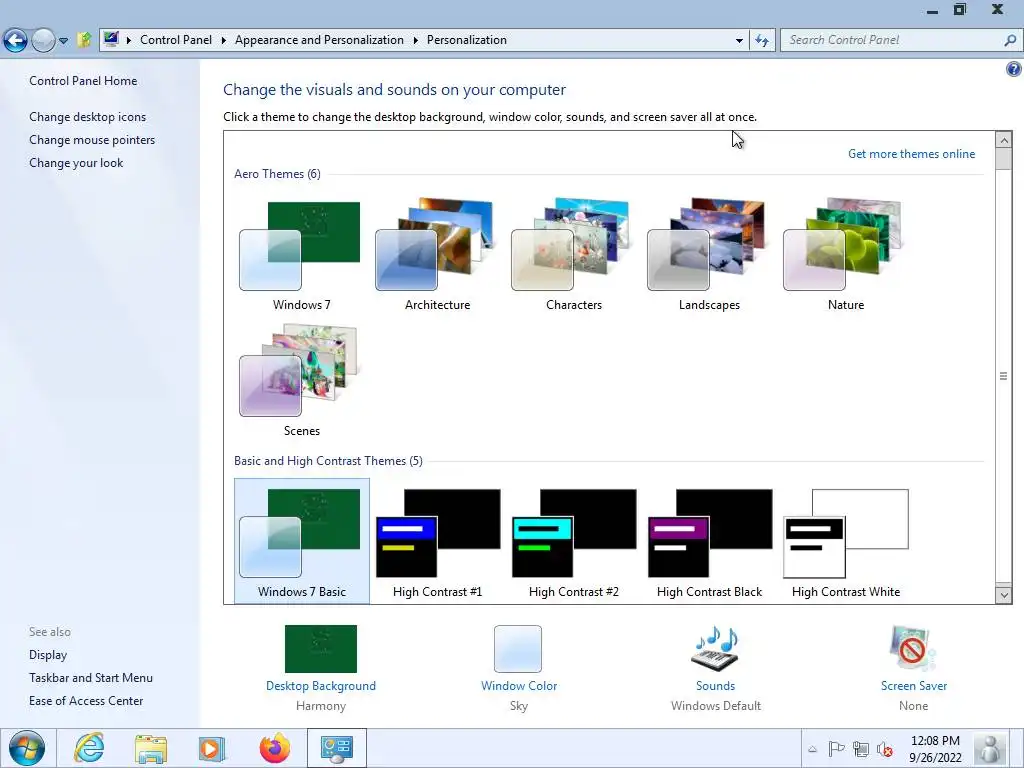Launch Firefox from the taskbar
This screenshot has height=768, width=1024.
click(274, 748)
